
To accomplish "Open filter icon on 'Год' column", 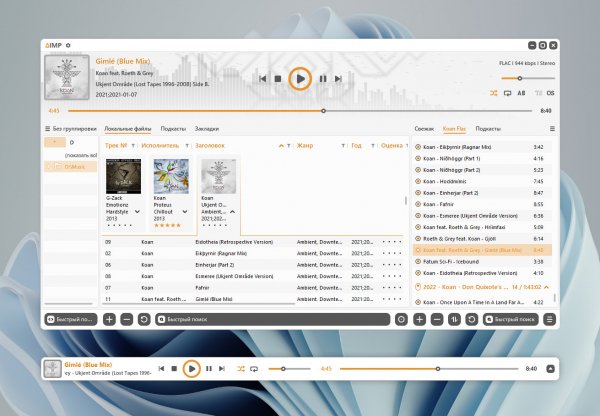I will pyautogui.click(x=373, y=146).
